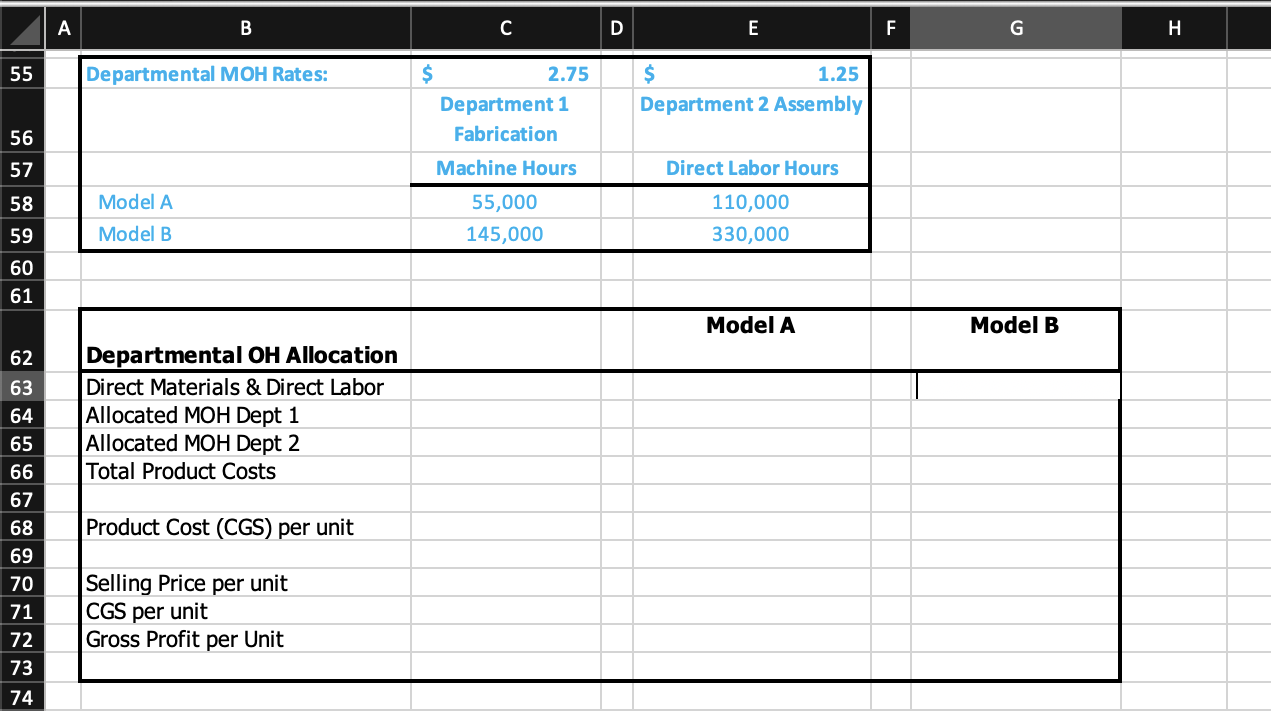Select row 70 header
The height and width of the screenshot is (711, 1271).
tap(23, 583)
